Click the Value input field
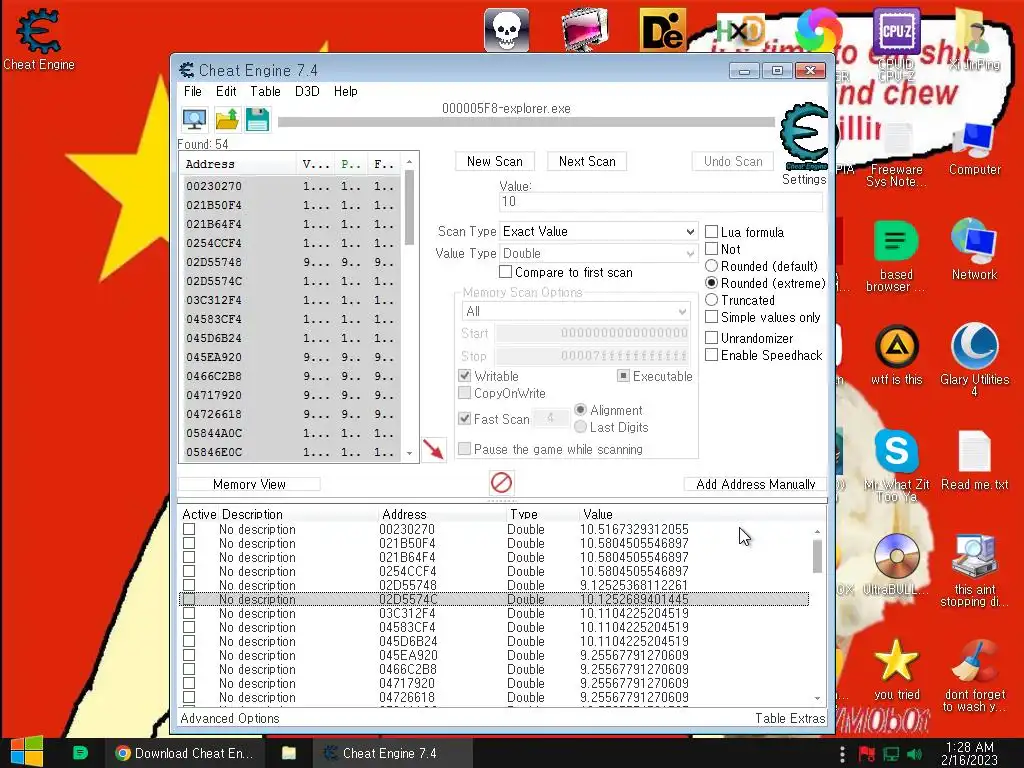 click(661, 201)
